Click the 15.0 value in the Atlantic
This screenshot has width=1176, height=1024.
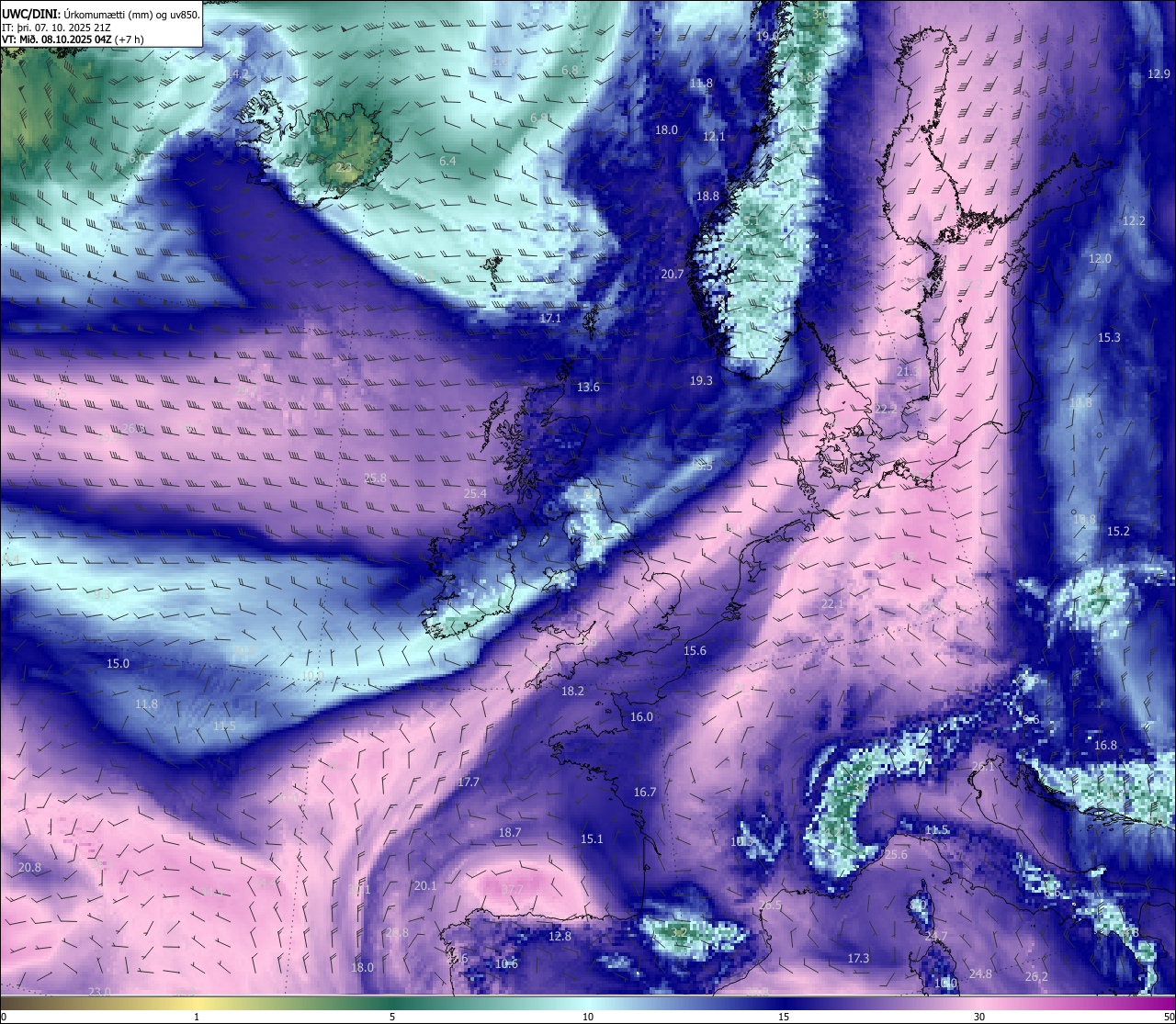pos(118,663)
